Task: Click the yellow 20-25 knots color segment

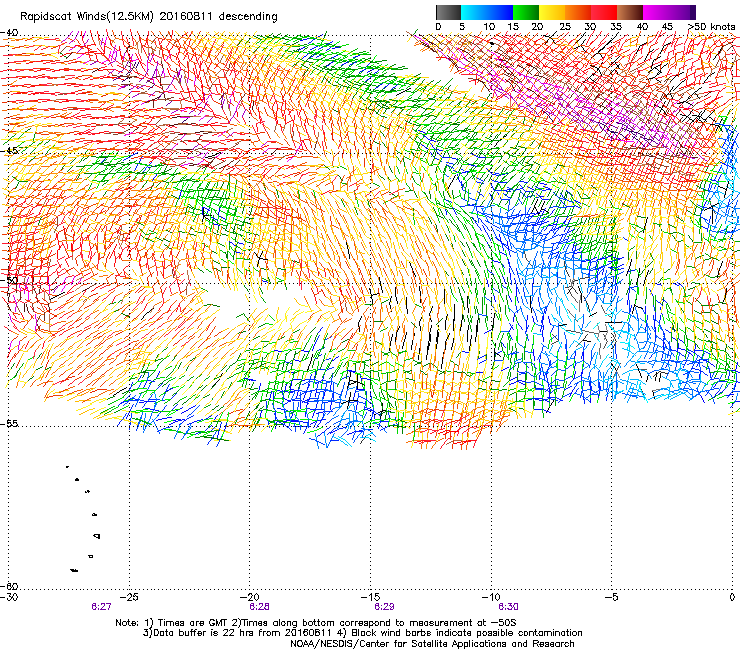Action: pos(552,12)
